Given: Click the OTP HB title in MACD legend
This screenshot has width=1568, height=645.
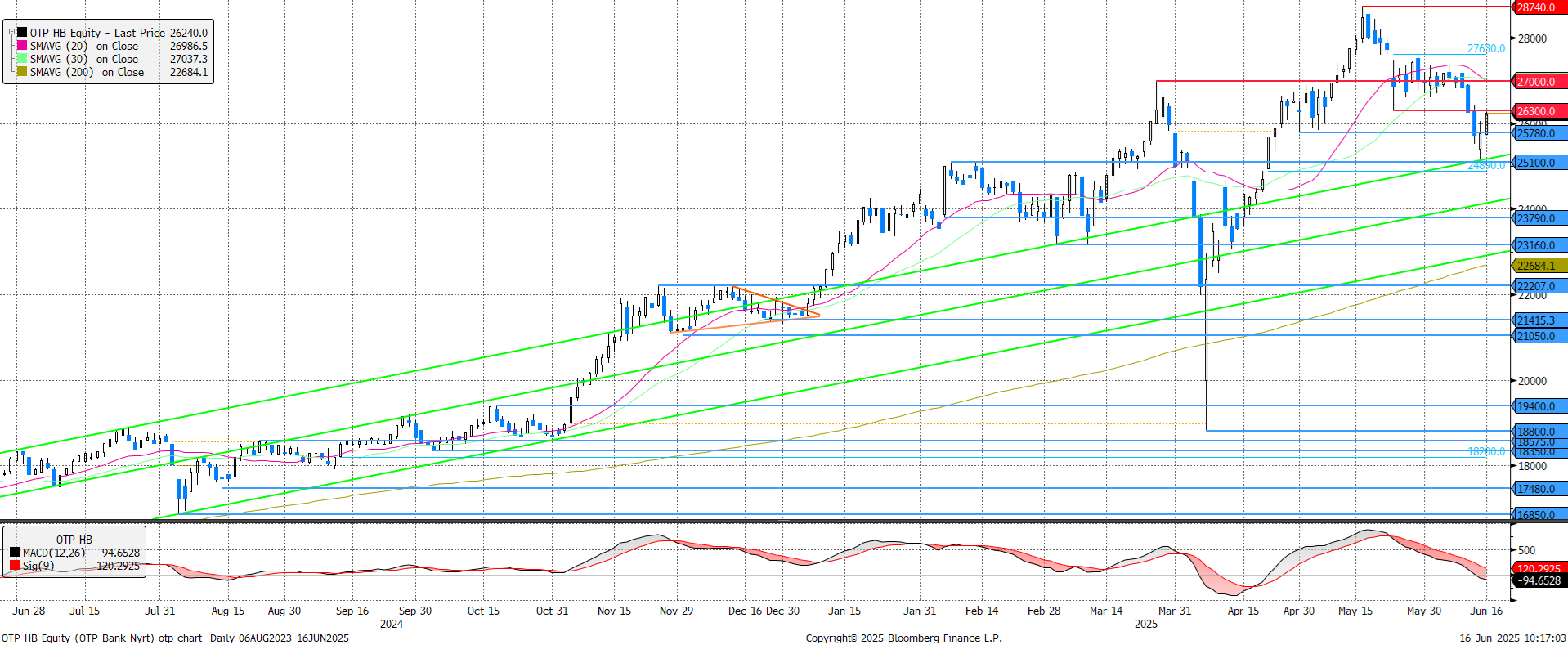Looking at the screenshot, I should 74,540.
